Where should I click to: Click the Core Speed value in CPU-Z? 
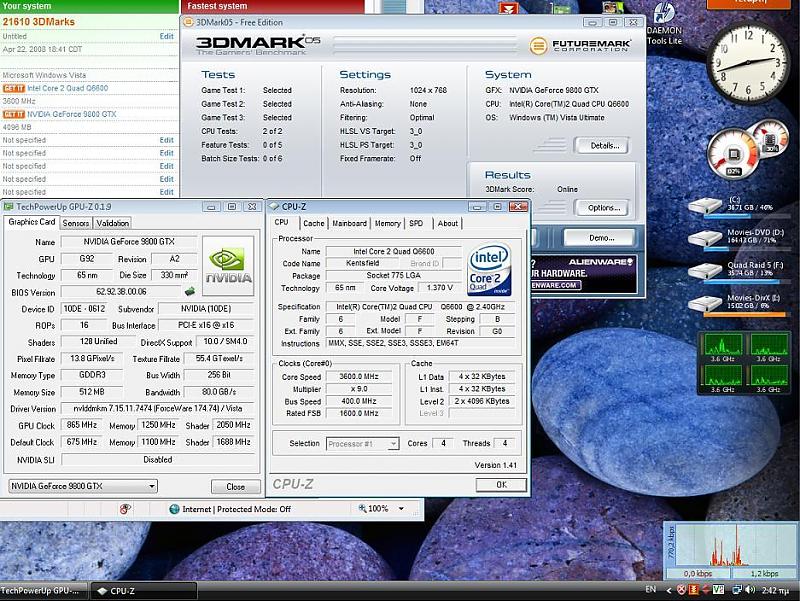click(359, 377)
